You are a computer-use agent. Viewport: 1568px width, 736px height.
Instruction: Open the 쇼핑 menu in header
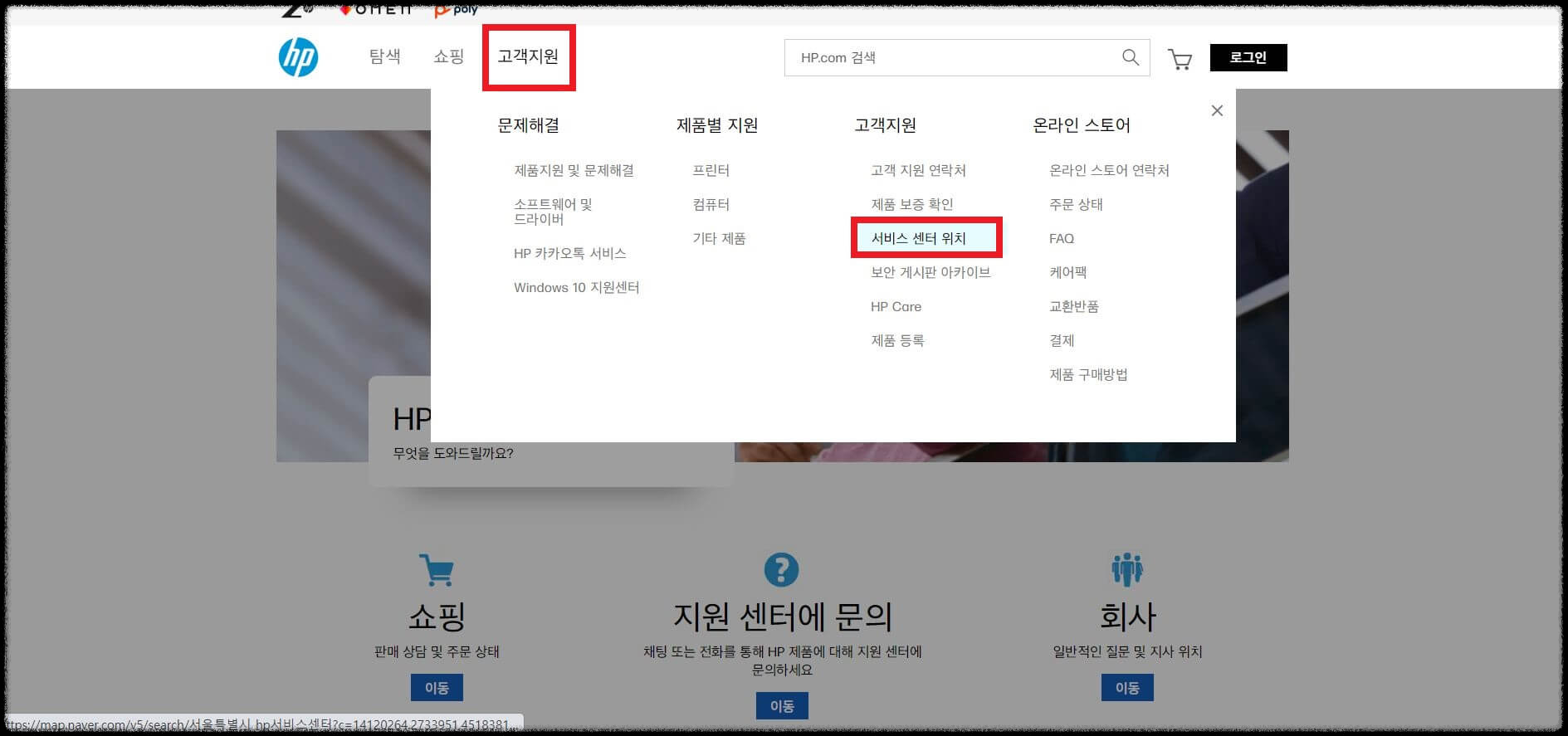[x=448, y=56]
